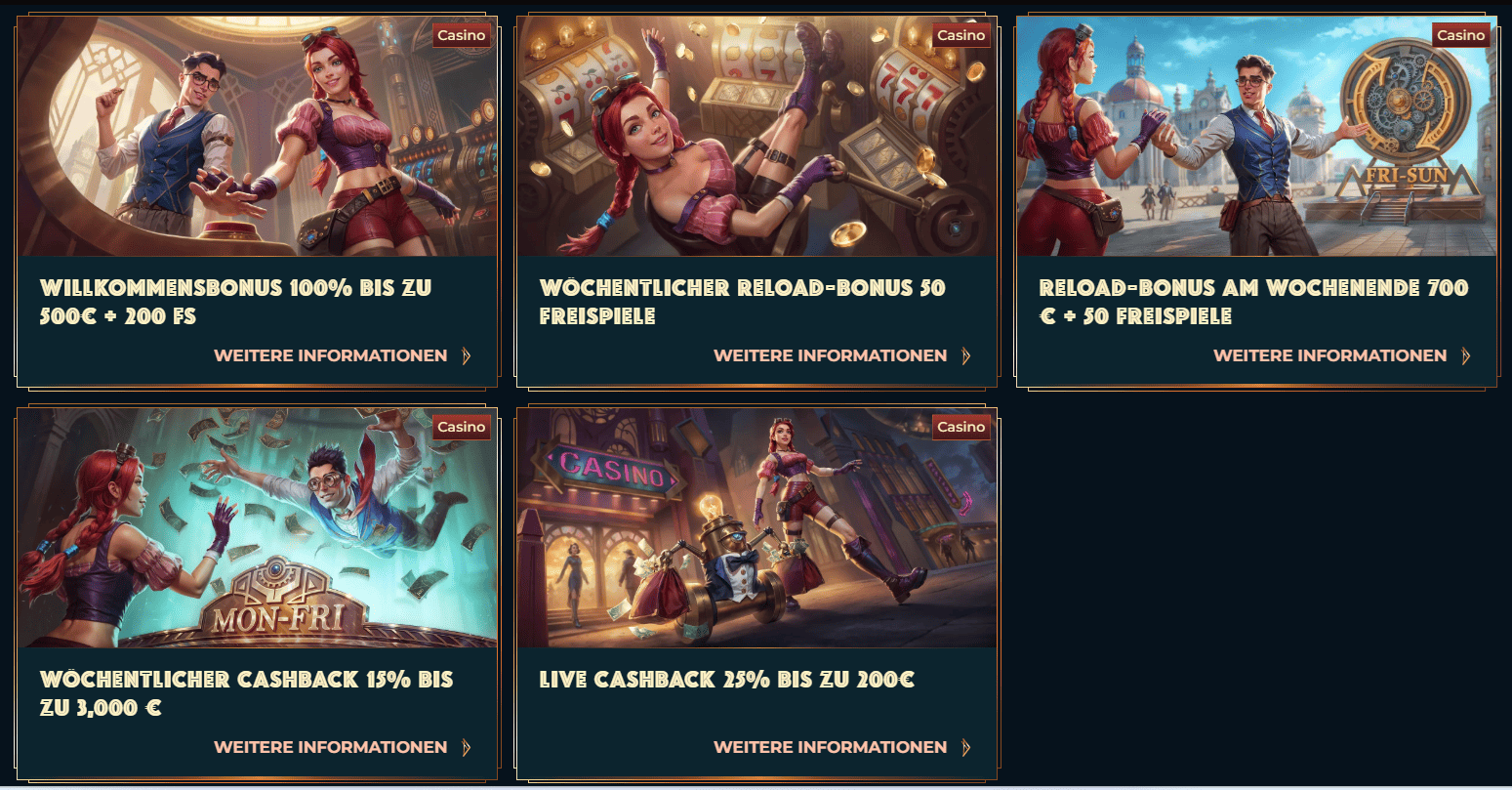Viewport: 1512px width, 790px height.
Task: Click the arrow icon on Wochenende Reload-Bonus card
Action: click(1466, 355)
